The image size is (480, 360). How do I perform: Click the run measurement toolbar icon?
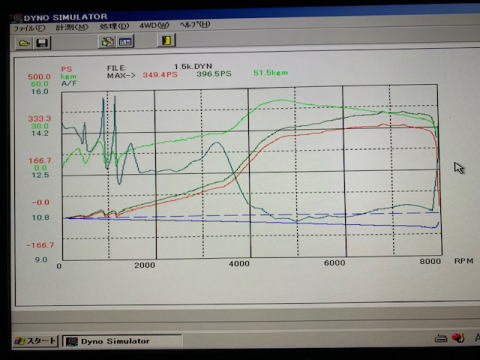[107, 42]
